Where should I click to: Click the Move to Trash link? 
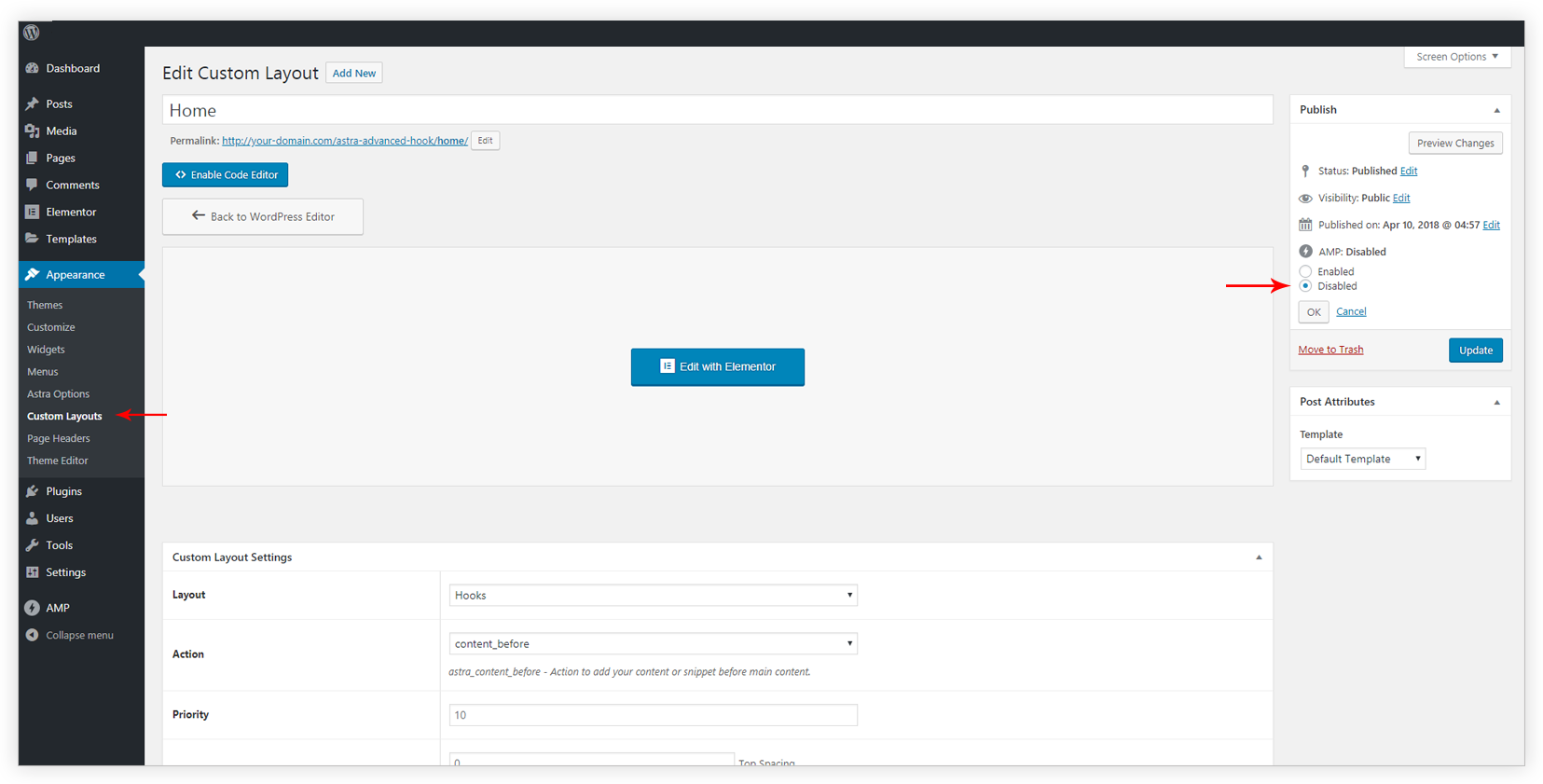point(1330,350)
